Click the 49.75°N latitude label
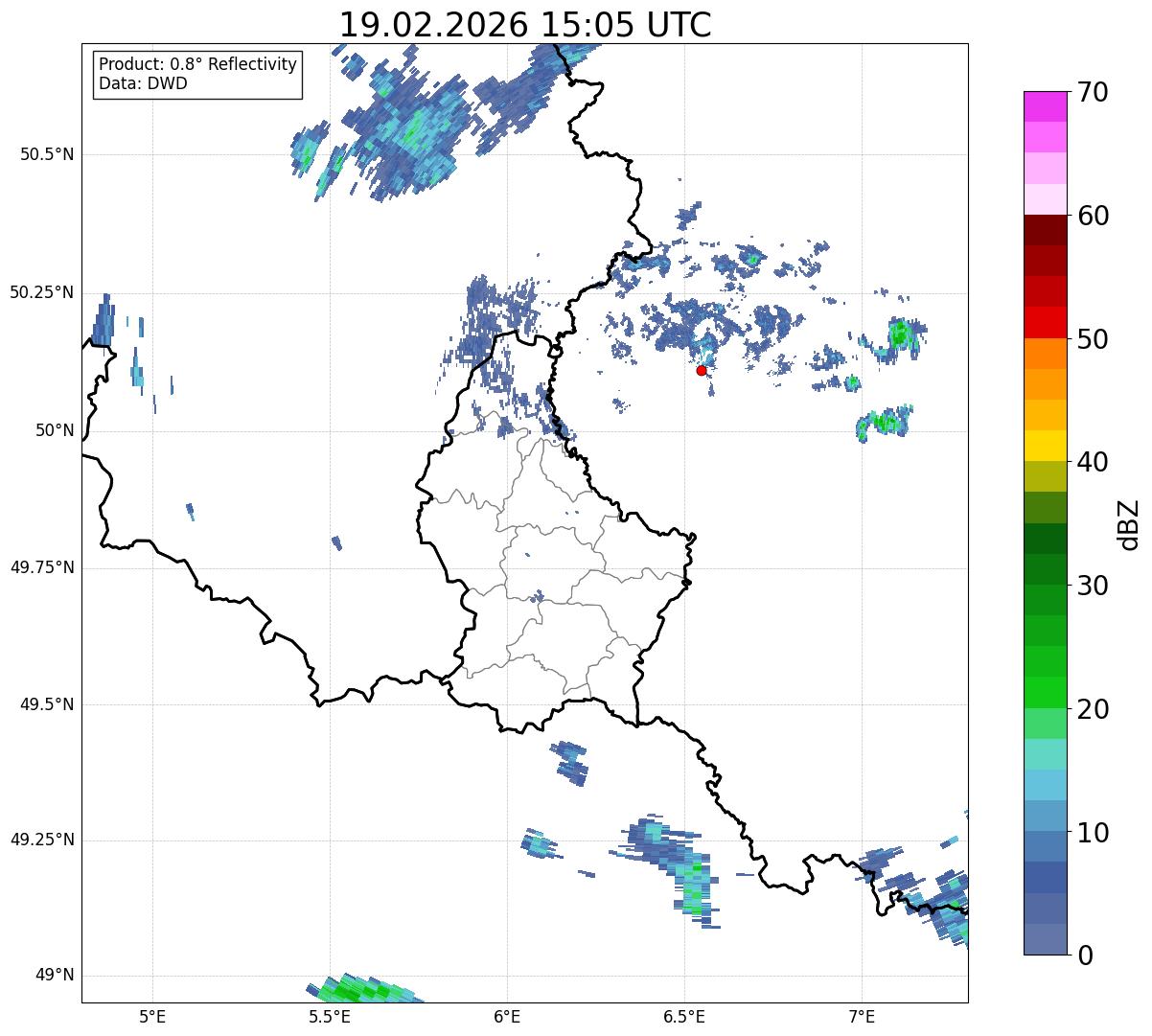 pyautogui.click(x=42, y=567)
